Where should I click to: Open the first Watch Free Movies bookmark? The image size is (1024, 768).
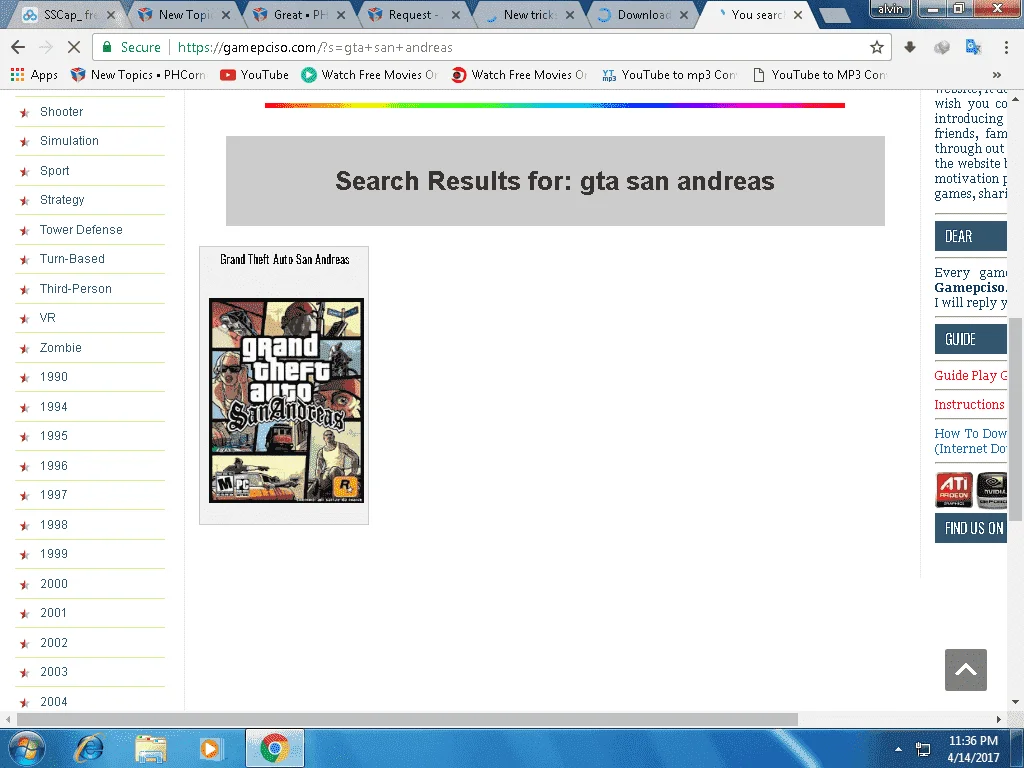coord(370,74)
